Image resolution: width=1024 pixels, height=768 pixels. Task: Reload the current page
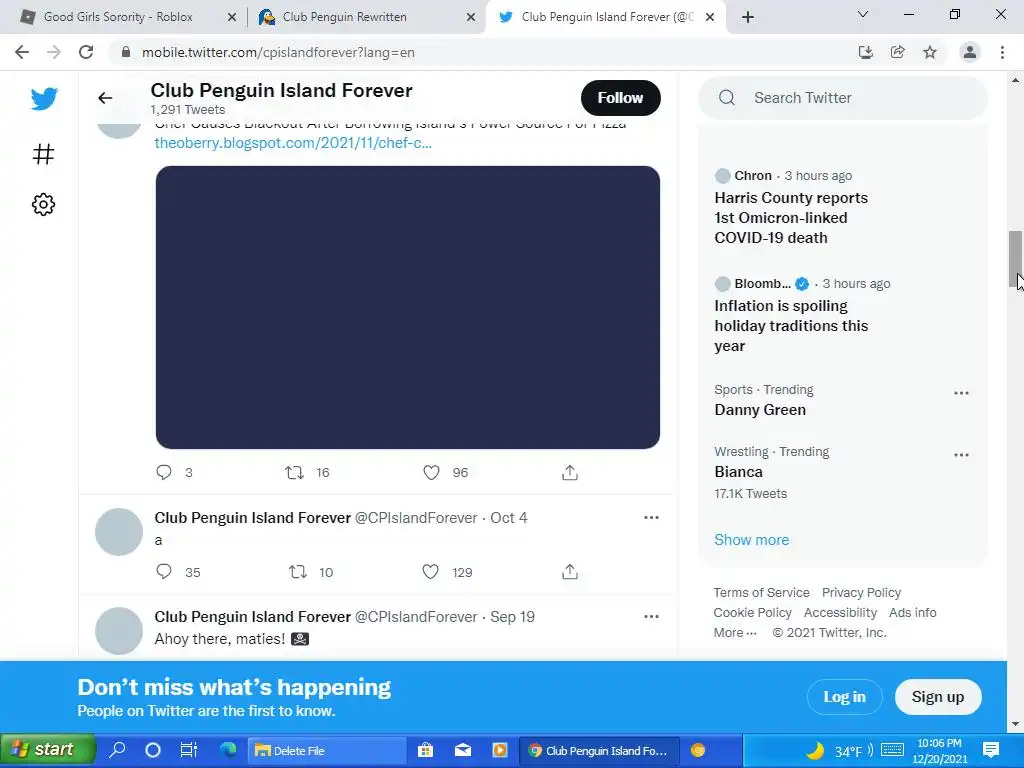click(x=86, y=52)
